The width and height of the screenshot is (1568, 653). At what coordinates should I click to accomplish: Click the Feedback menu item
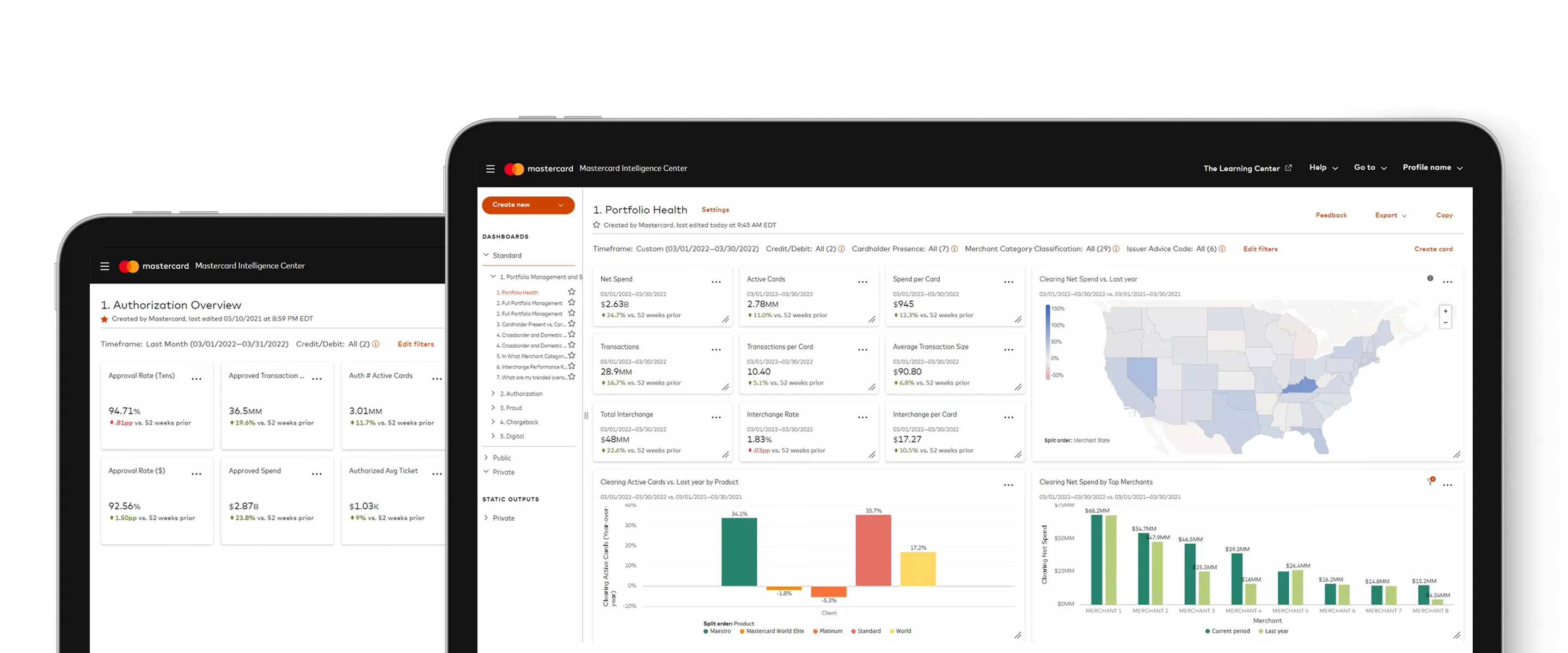pos(1333,215)
